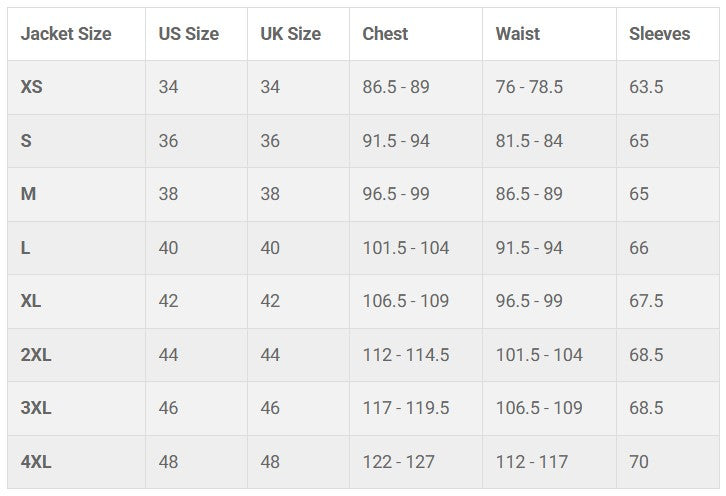Select the XS jacket size row label
This screenshot has width=726, height=496.
click(32, 87)
